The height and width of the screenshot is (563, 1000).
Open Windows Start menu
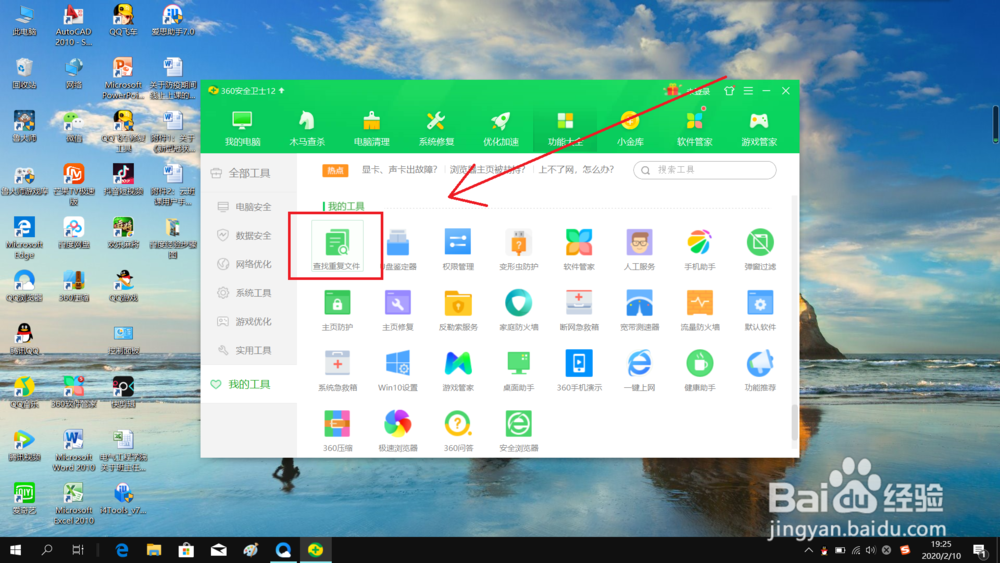pos(15,550)
